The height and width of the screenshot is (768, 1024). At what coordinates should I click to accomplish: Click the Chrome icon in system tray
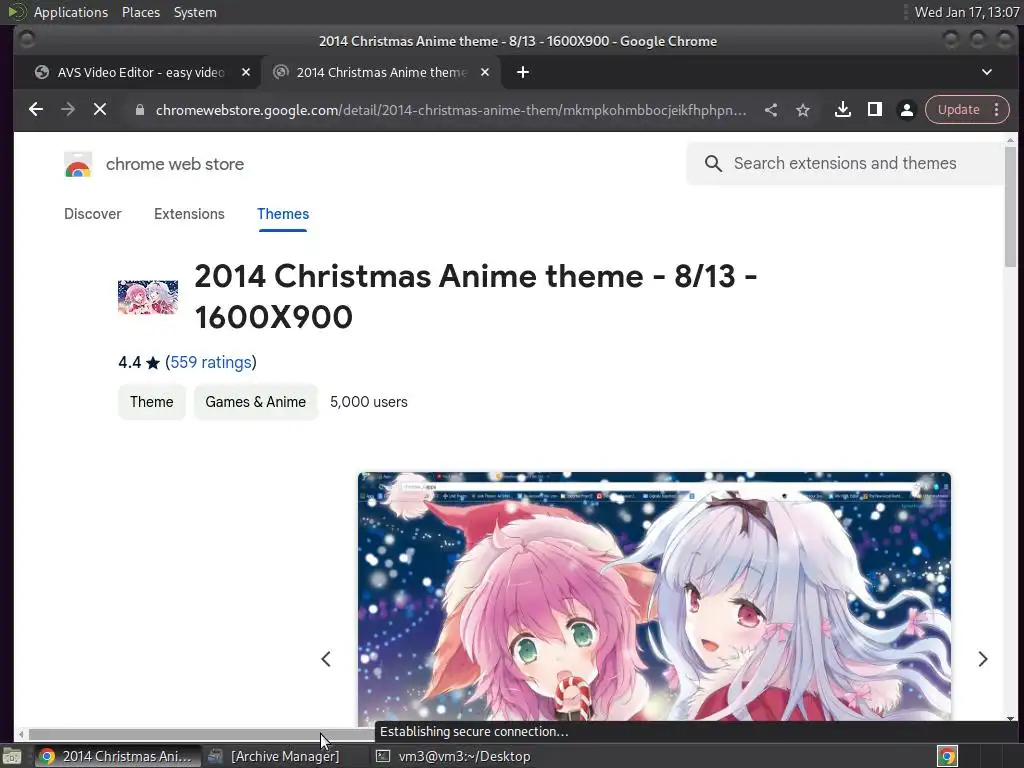(x=947, y=756)
